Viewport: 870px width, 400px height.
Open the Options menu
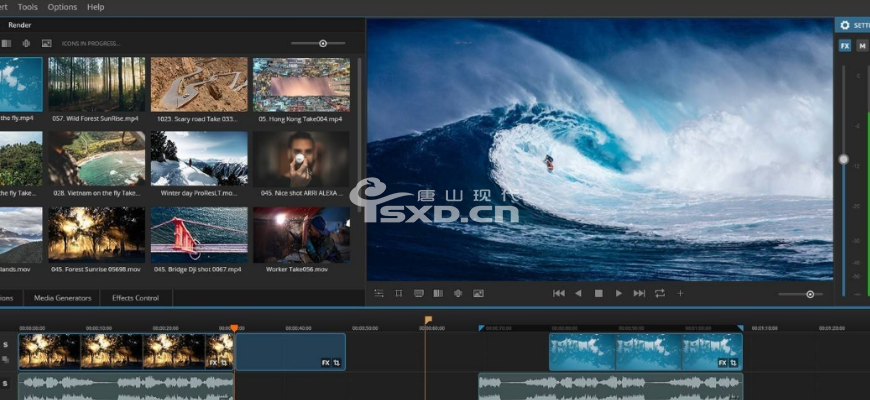[x=62, y=7]
